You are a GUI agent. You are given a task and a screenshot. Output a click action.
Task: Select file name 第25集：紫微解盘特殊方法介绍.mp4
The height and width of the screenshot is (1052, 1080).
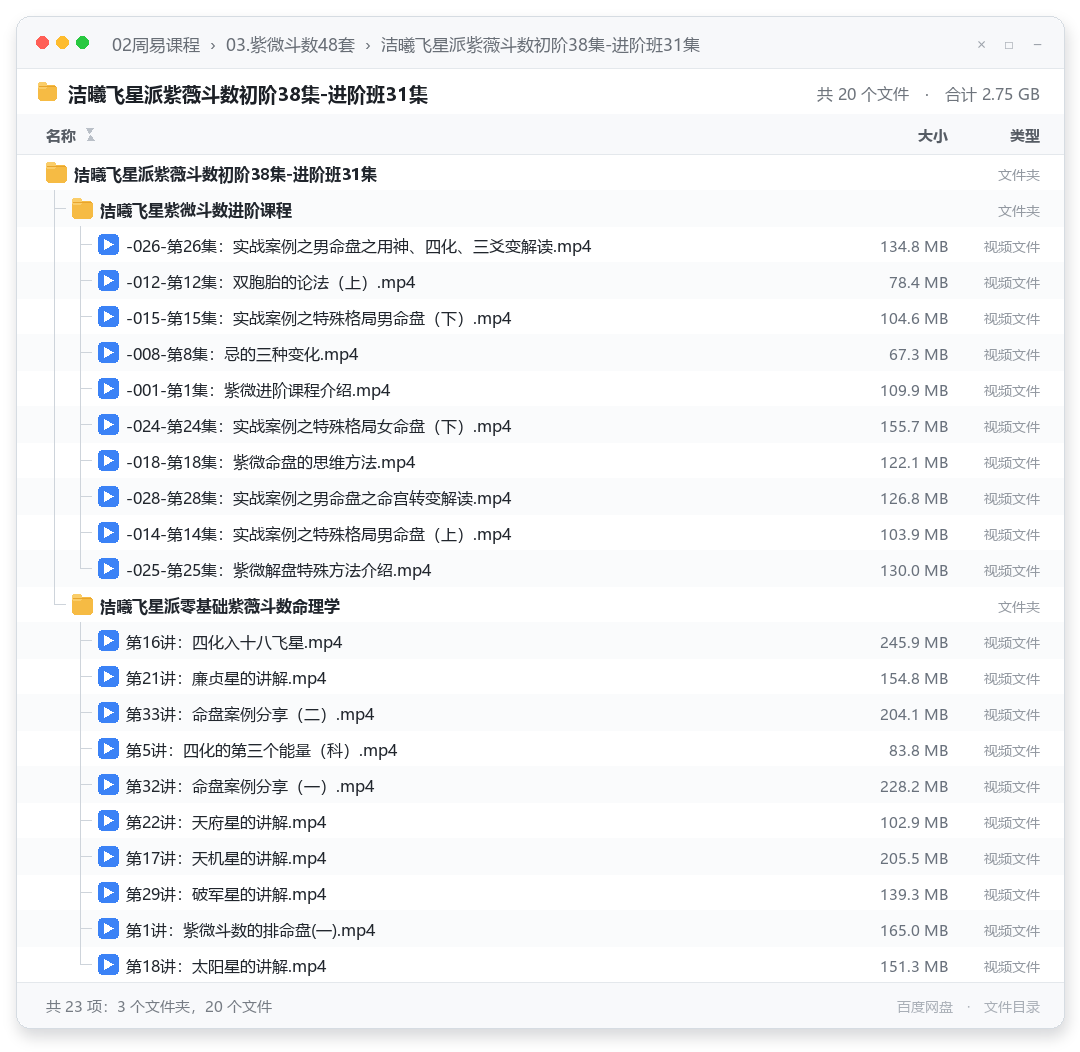[278, 570]
